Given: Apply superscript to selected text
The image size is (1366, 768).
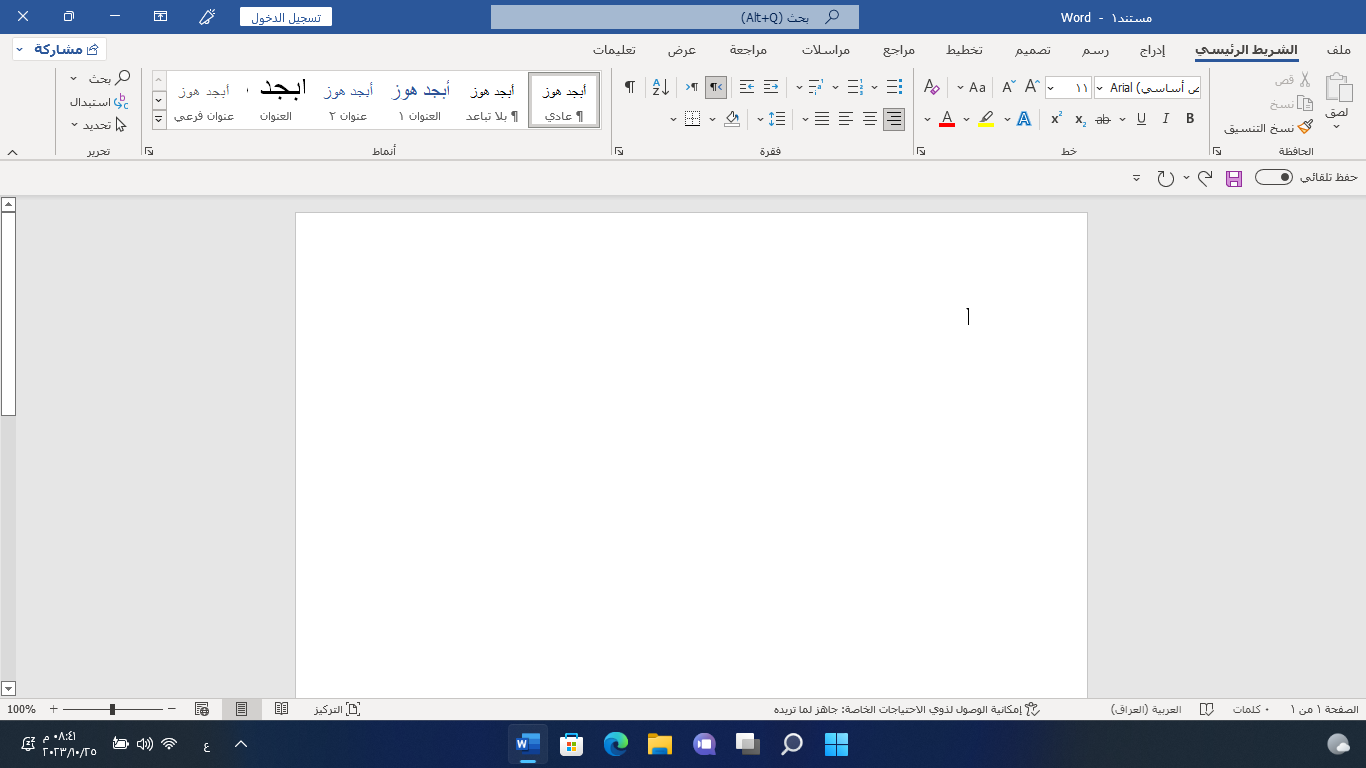Looking at the screenshot, I should click(x=1056, y=119).
